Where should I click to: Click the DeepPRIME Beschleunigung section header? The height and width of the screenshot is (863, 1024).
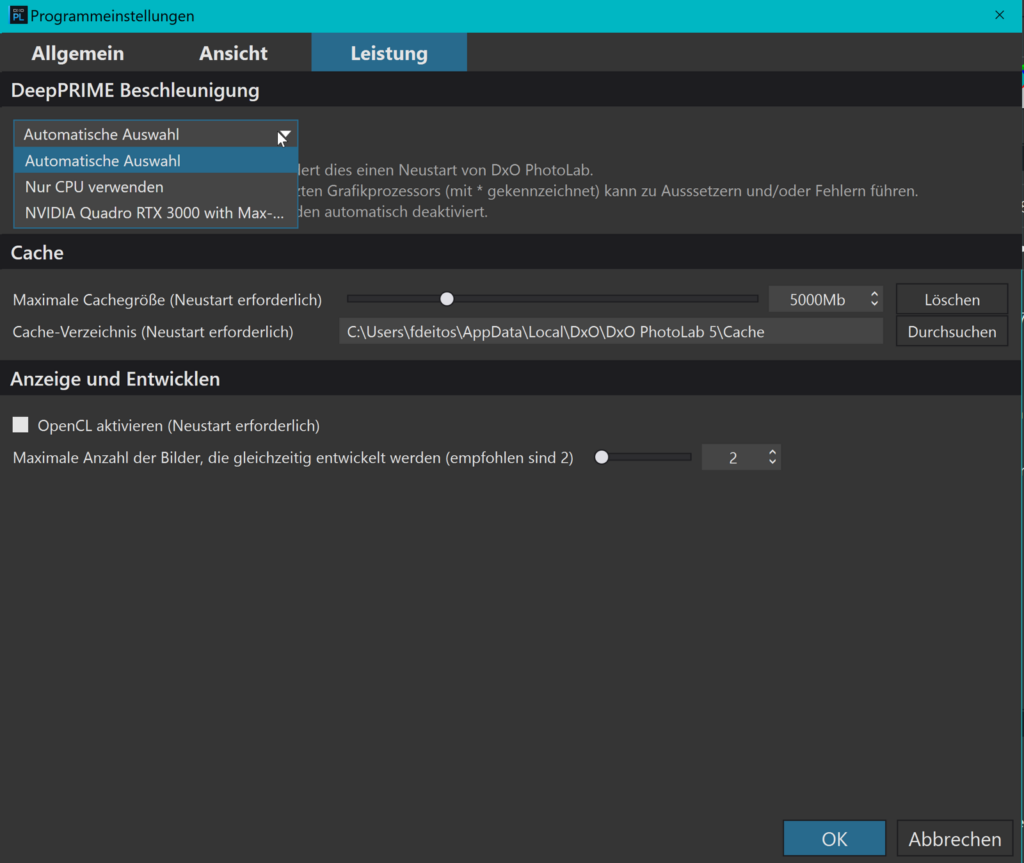(135, 90)
